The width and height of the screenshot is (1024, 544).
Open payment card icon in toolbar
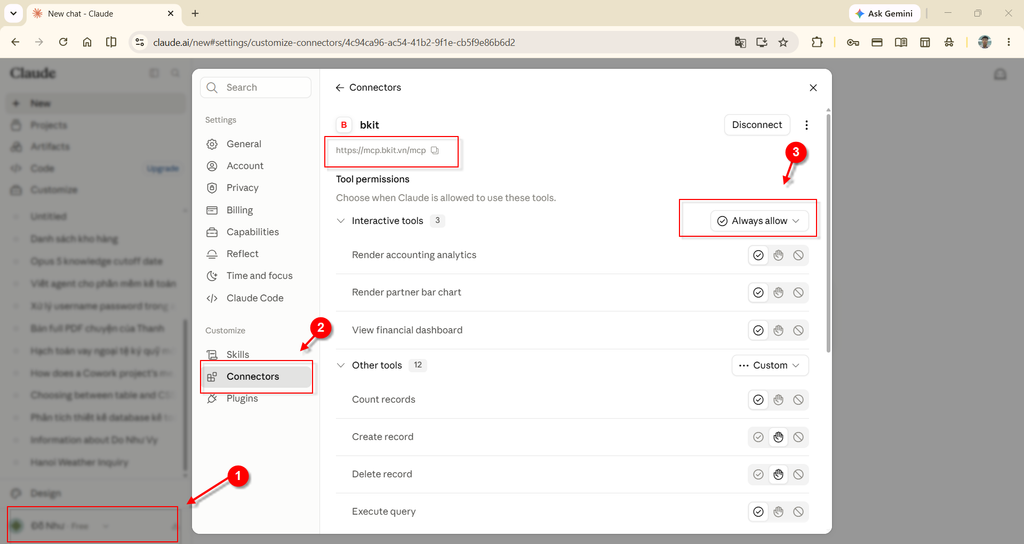click(877, 42)
